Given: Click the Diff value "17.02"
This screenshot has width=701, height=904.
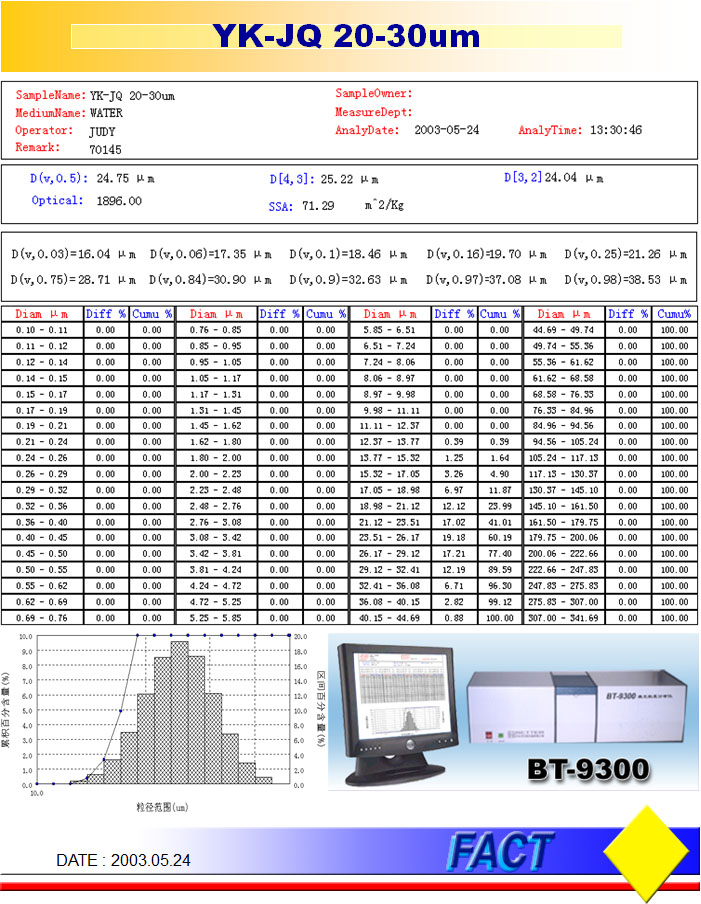Looking at the screenshot, I should pos(454,522).
